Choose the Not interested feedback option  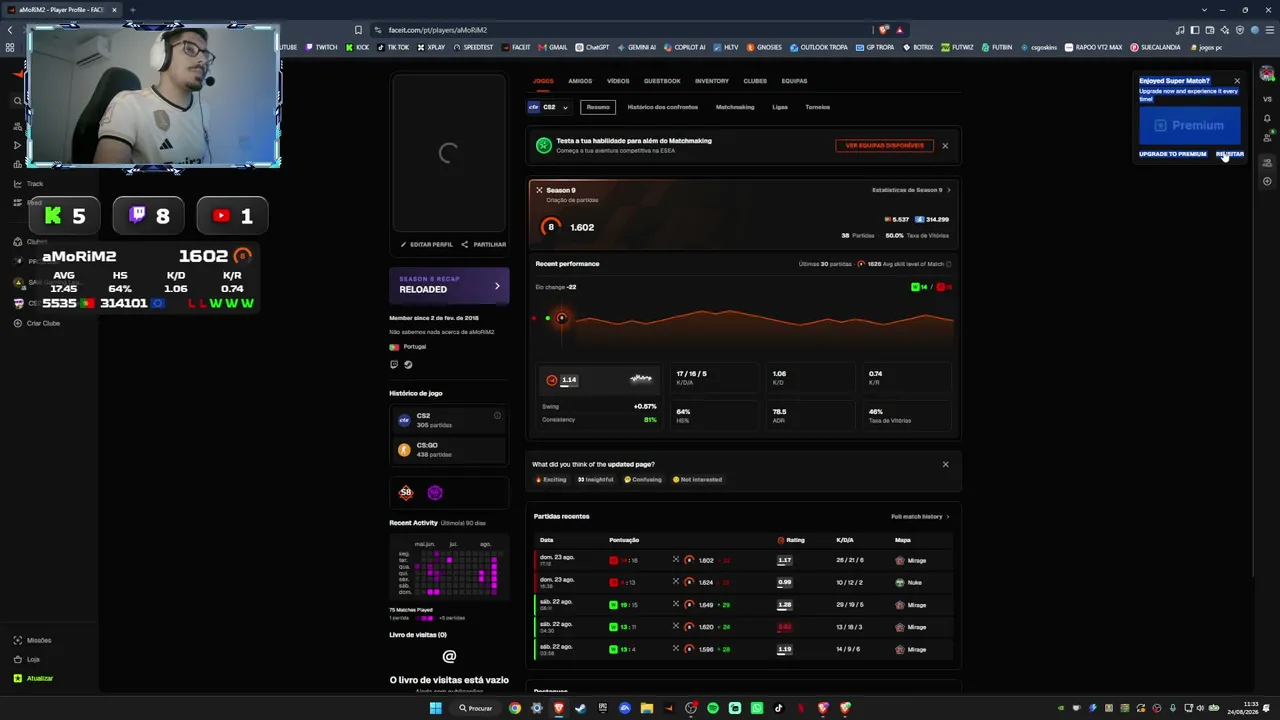(697, 480)
